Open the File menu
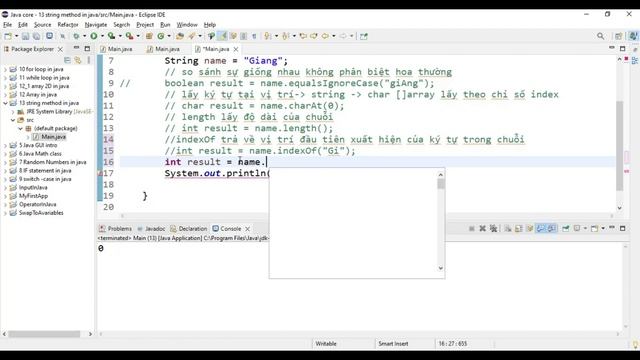The height and width of the screenshot is (360, 640). tap(7, 25)
